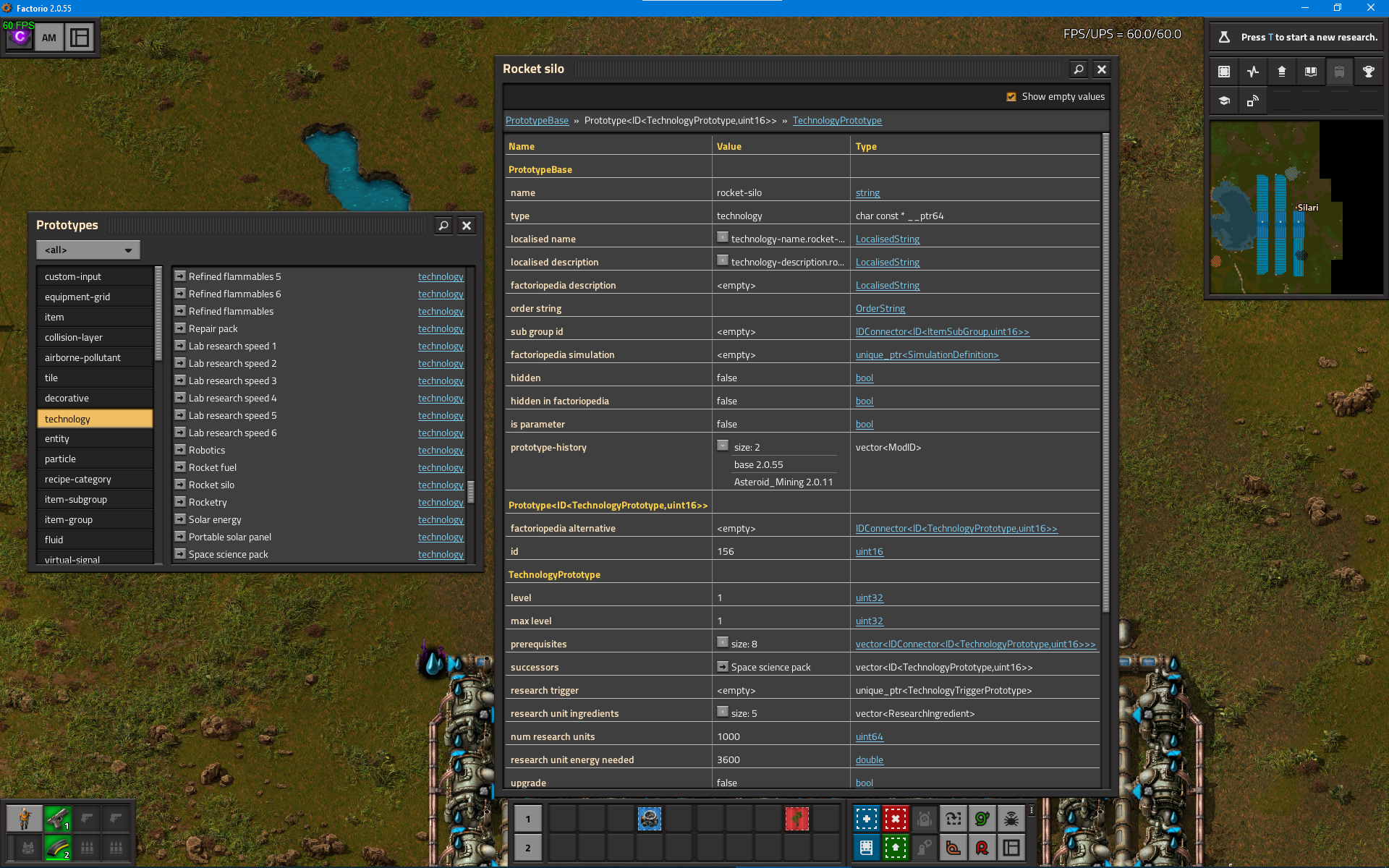1389x868 pixels.
Task: Click the layout panel shortcut bottom-right
Action: coord(1011,848)
